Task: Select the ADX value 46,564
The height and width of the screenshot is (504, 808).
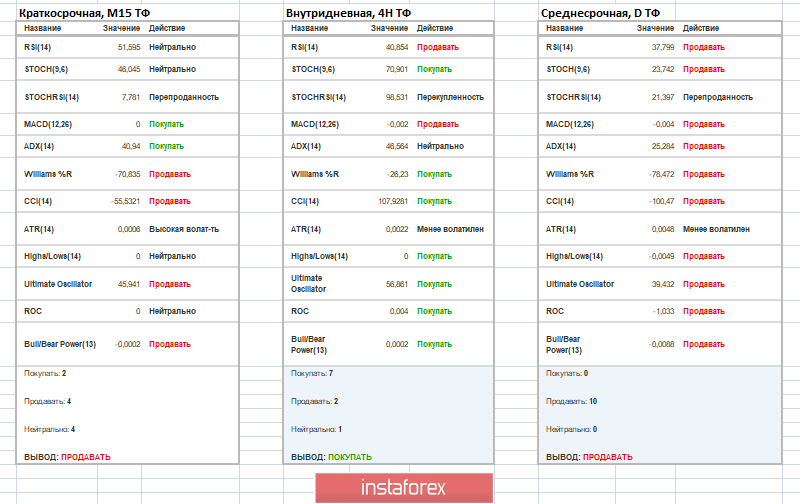Action: click(397, 146)
